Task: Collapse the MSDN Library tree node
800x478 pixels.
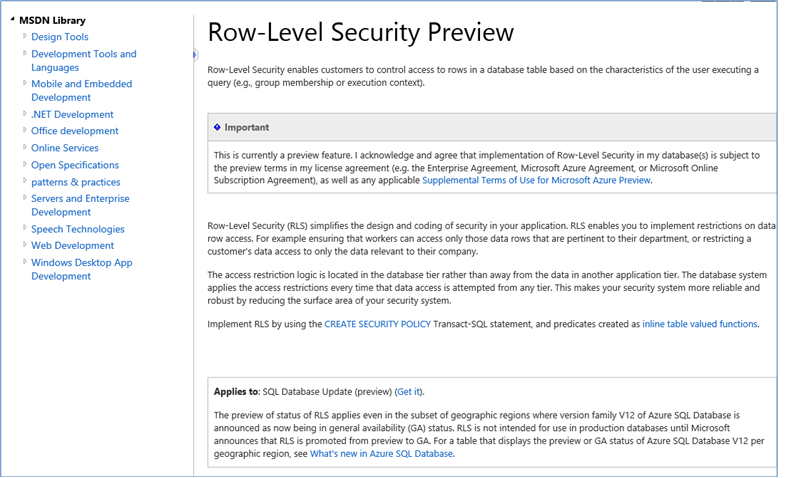Action: point(12,19)
